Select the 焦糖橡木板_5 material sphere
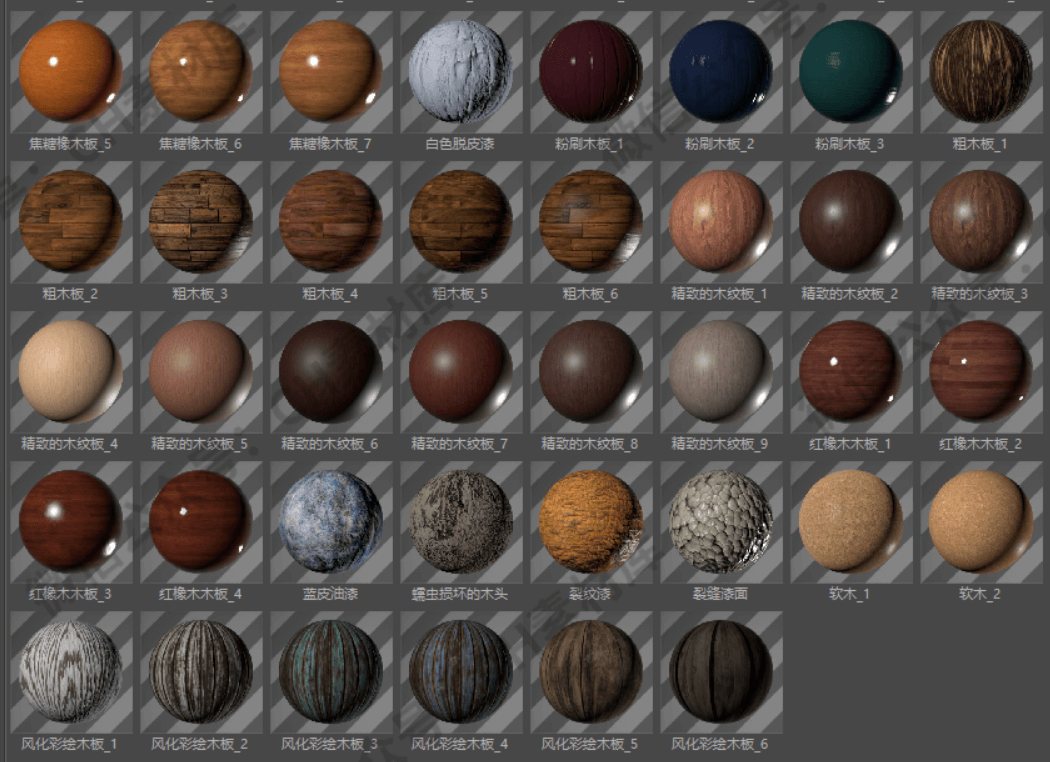 (x=68, y=71)
